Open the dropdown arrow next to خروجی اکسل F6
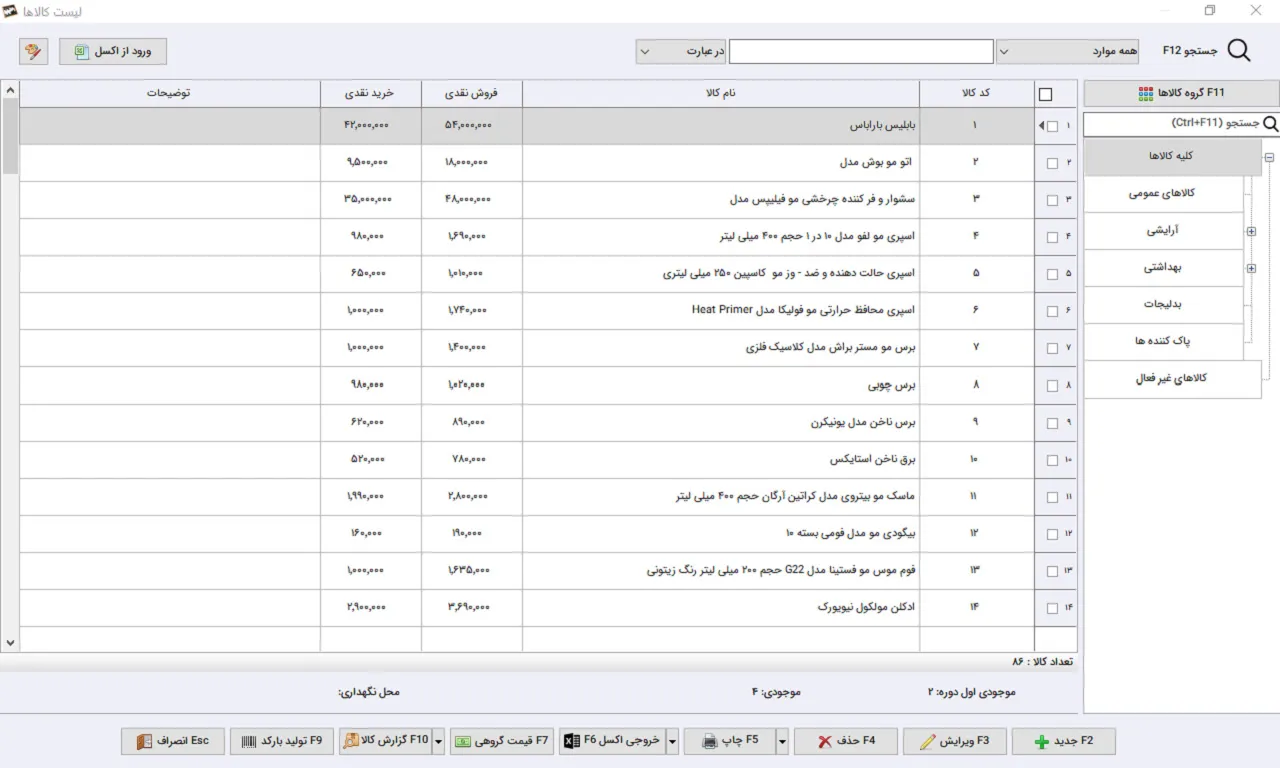Screen dimensions: 1280x768 pos(672,741)
